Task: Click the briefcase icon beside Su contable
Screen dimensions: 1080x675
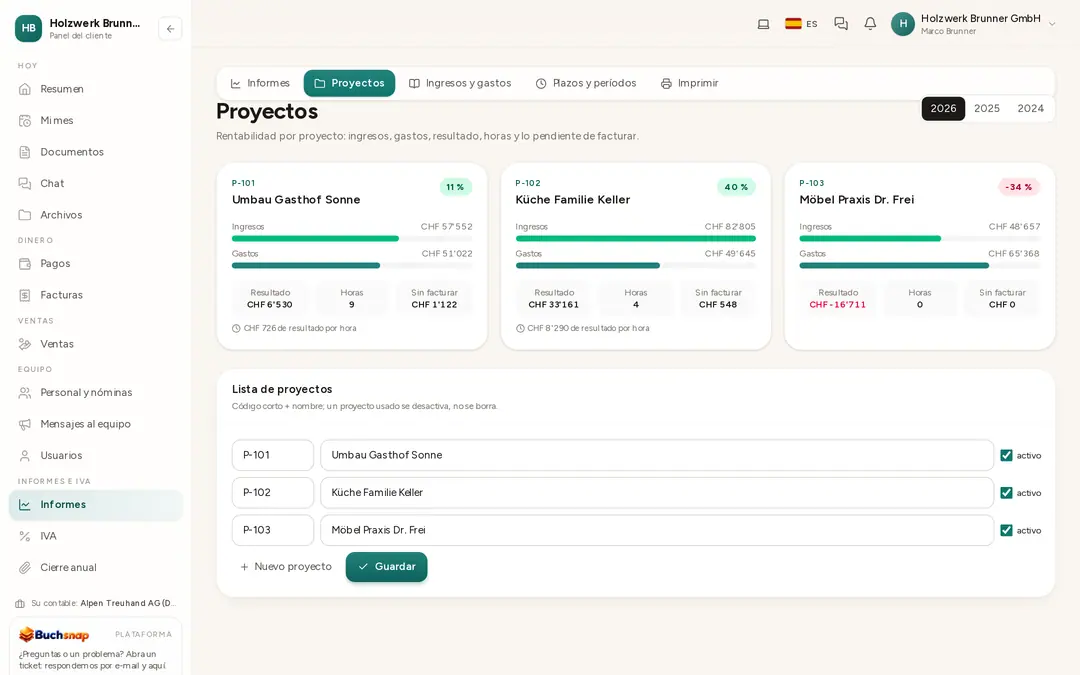Action: pyautogui.click(x=20, y=603)
